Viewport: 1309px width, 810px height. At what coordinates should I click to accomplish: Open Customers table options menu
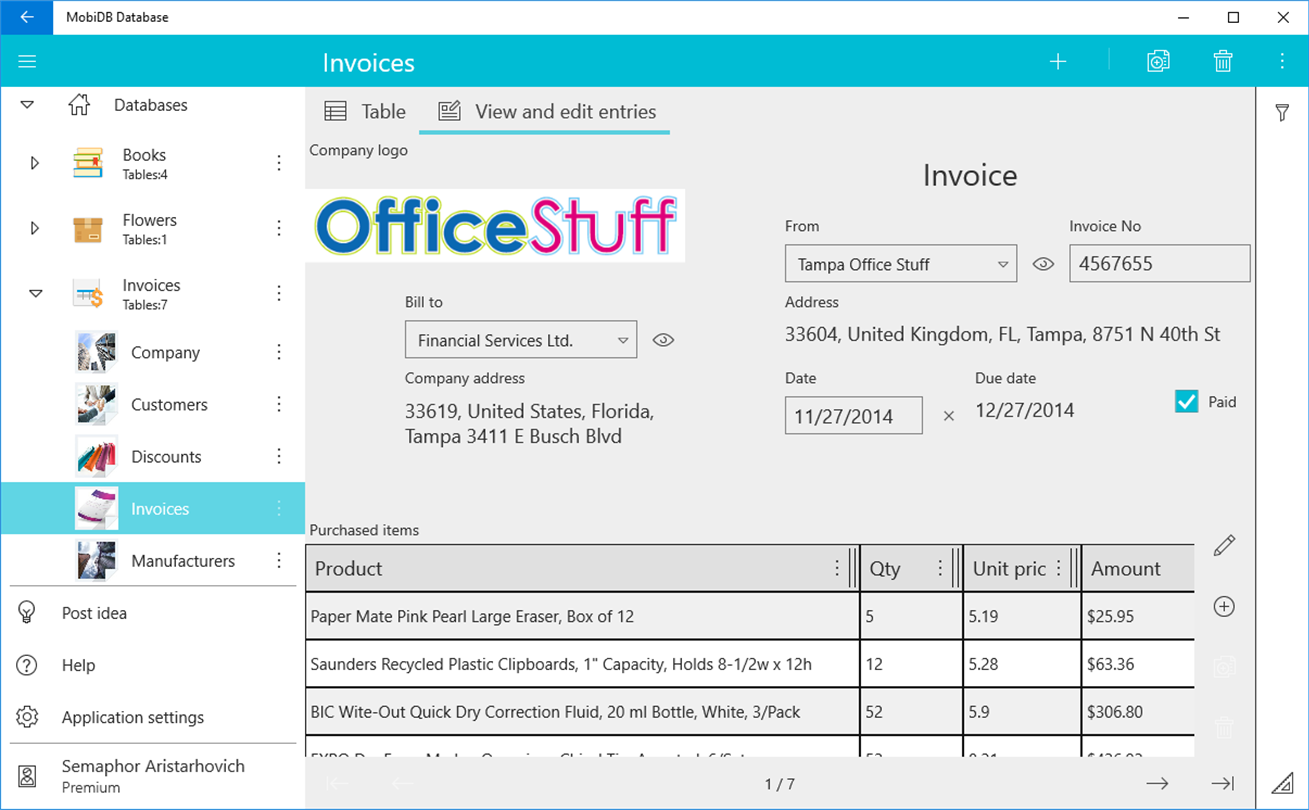pyautogui.click(x=279, y=404)
